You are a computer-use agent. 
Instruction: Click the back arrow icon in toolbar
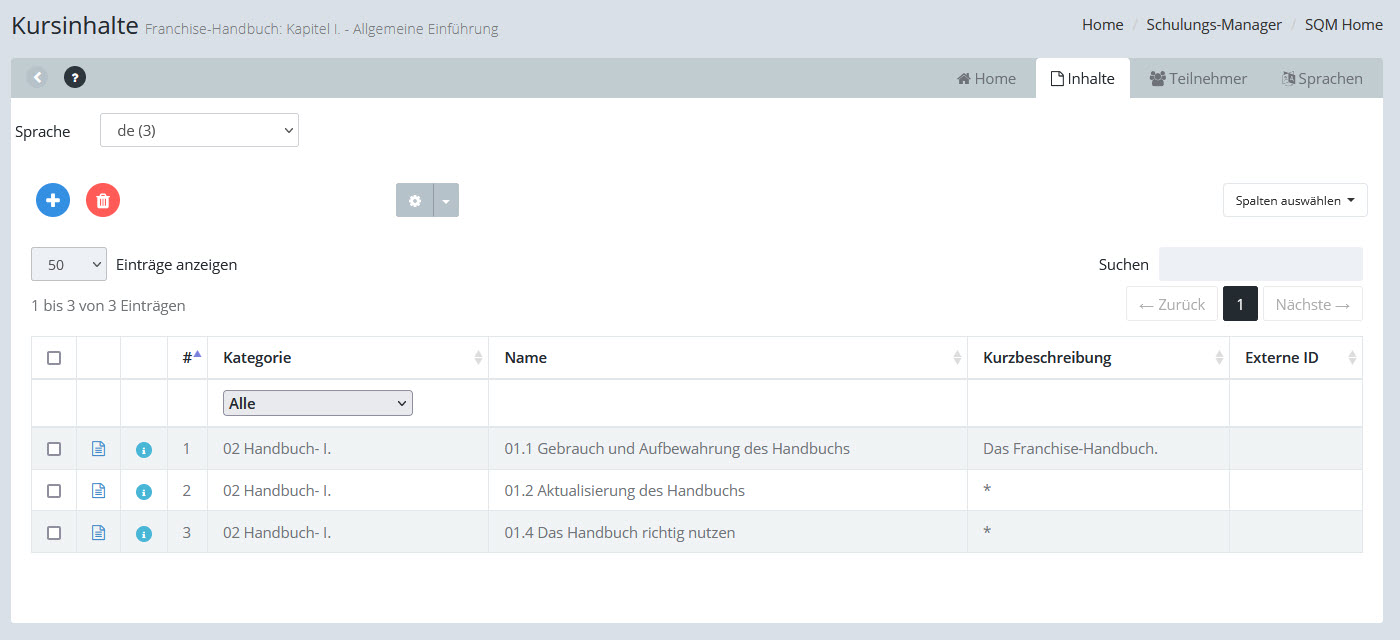pyautogui.click(x=37, y=77)
